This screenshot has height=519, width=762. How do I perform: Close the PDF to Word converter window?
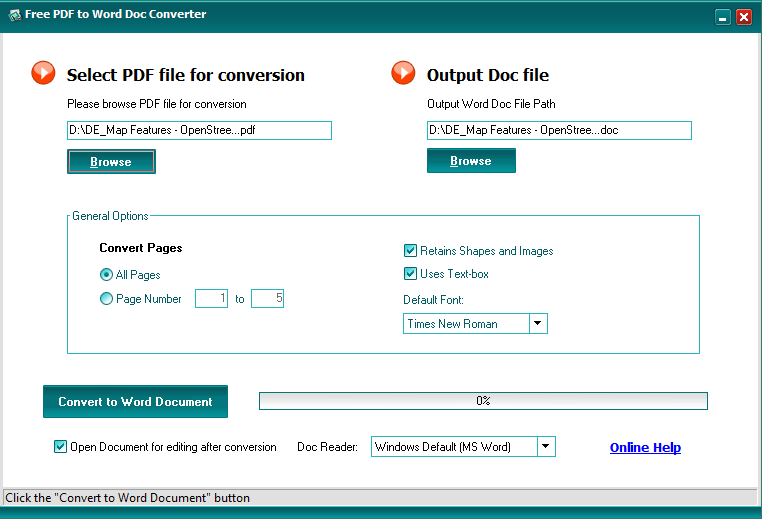(743, 17)
